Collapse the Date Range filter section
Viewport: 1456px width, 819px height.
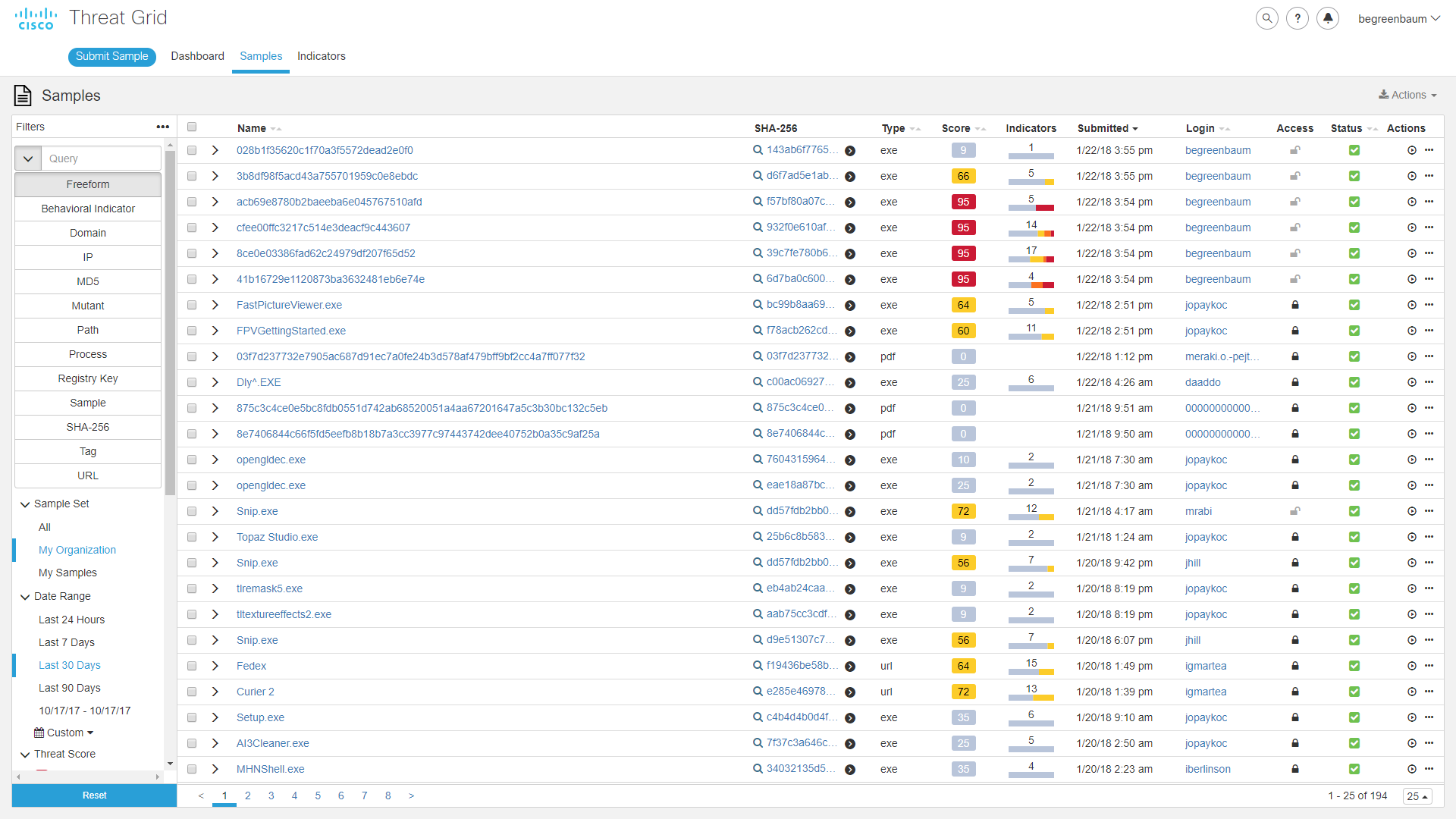(25, 597)
